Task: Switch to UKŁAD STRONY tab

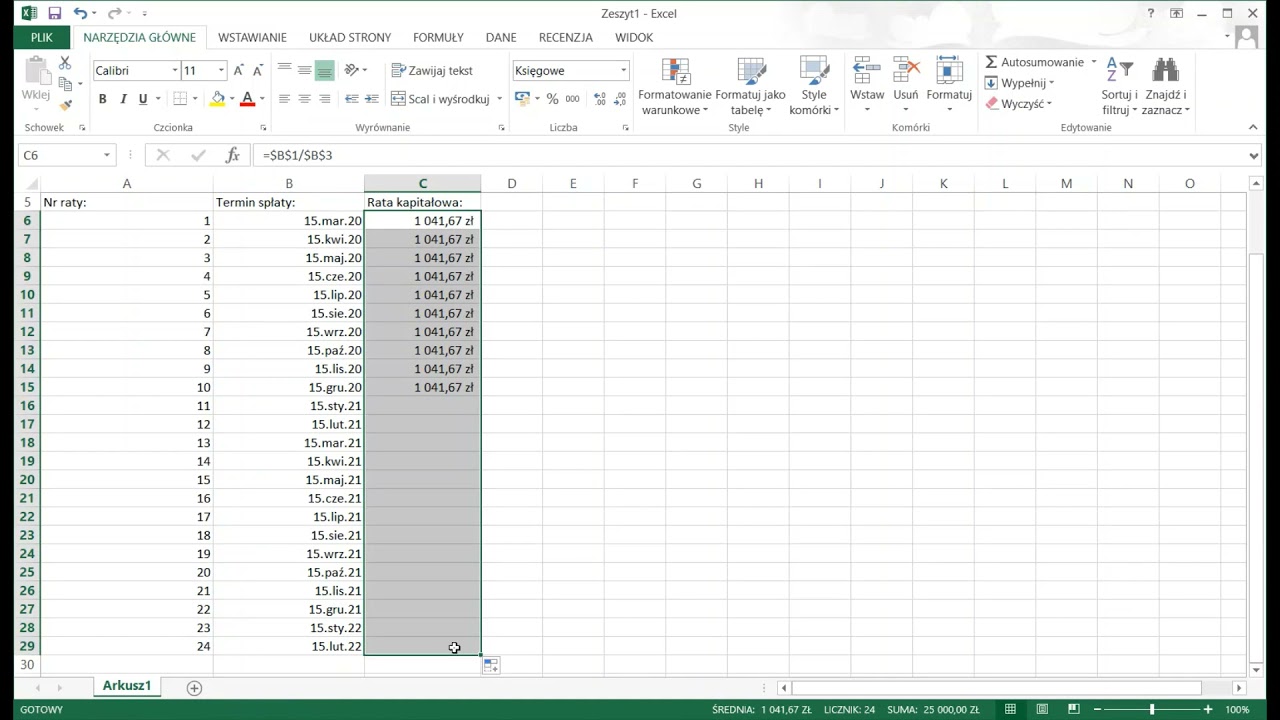Action: tap(350, 37)
